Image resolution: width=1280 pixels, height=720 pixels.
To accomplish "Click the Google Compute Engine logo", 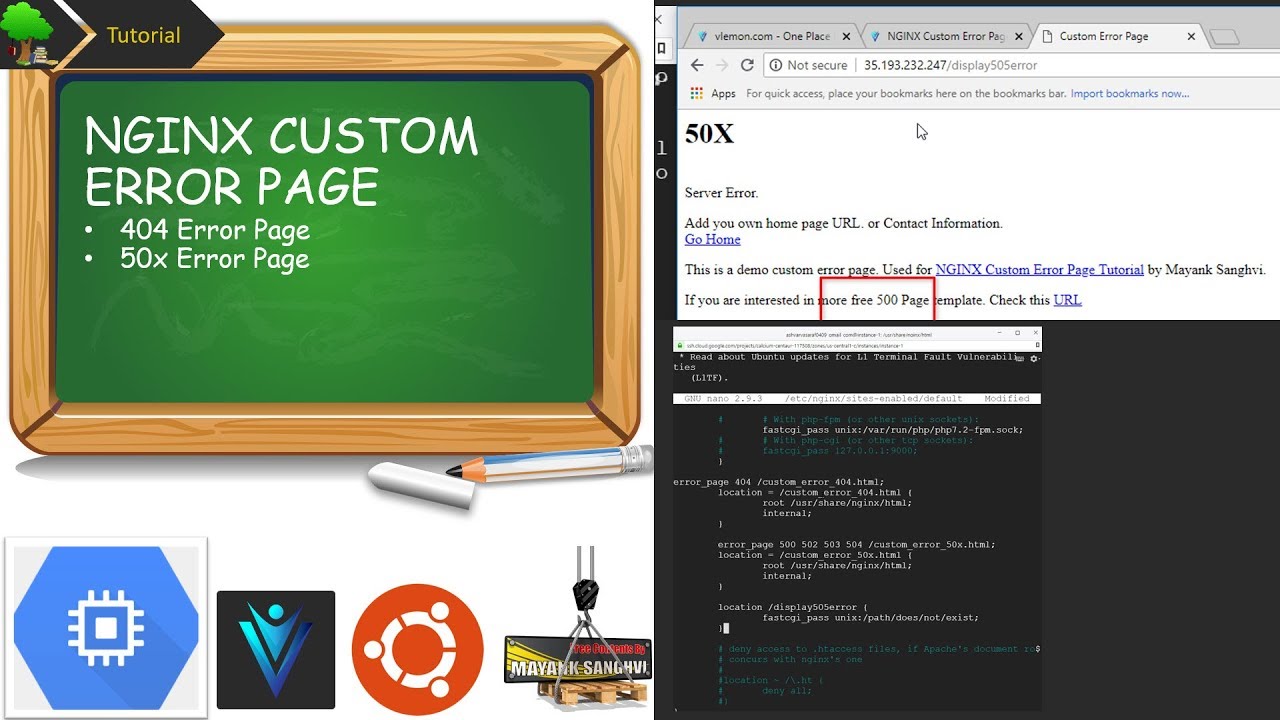I will pyautogui.click(x=106, y=628).
